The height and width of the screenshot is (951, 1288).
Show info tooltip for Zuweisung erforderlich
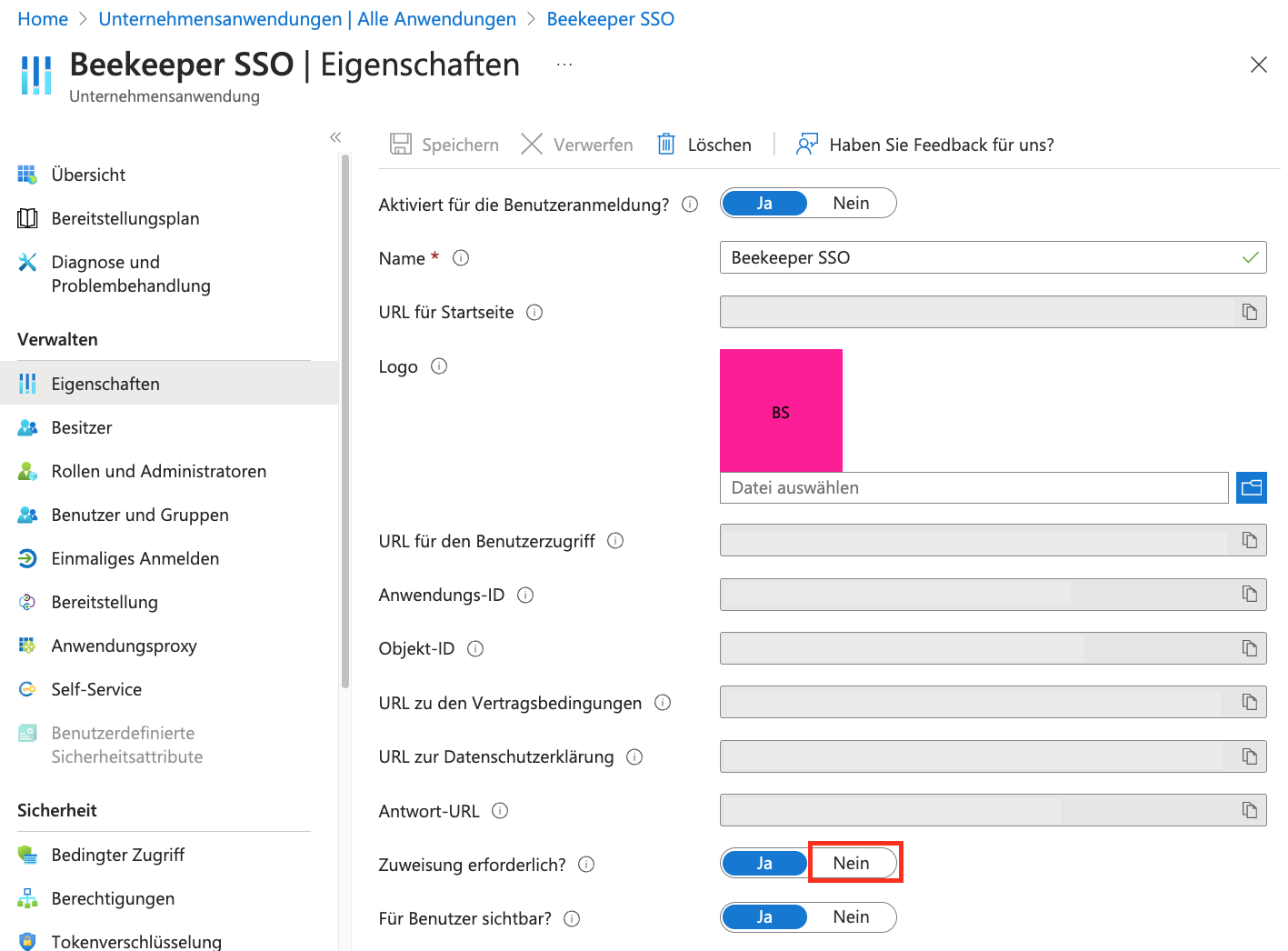click(586, 865)
